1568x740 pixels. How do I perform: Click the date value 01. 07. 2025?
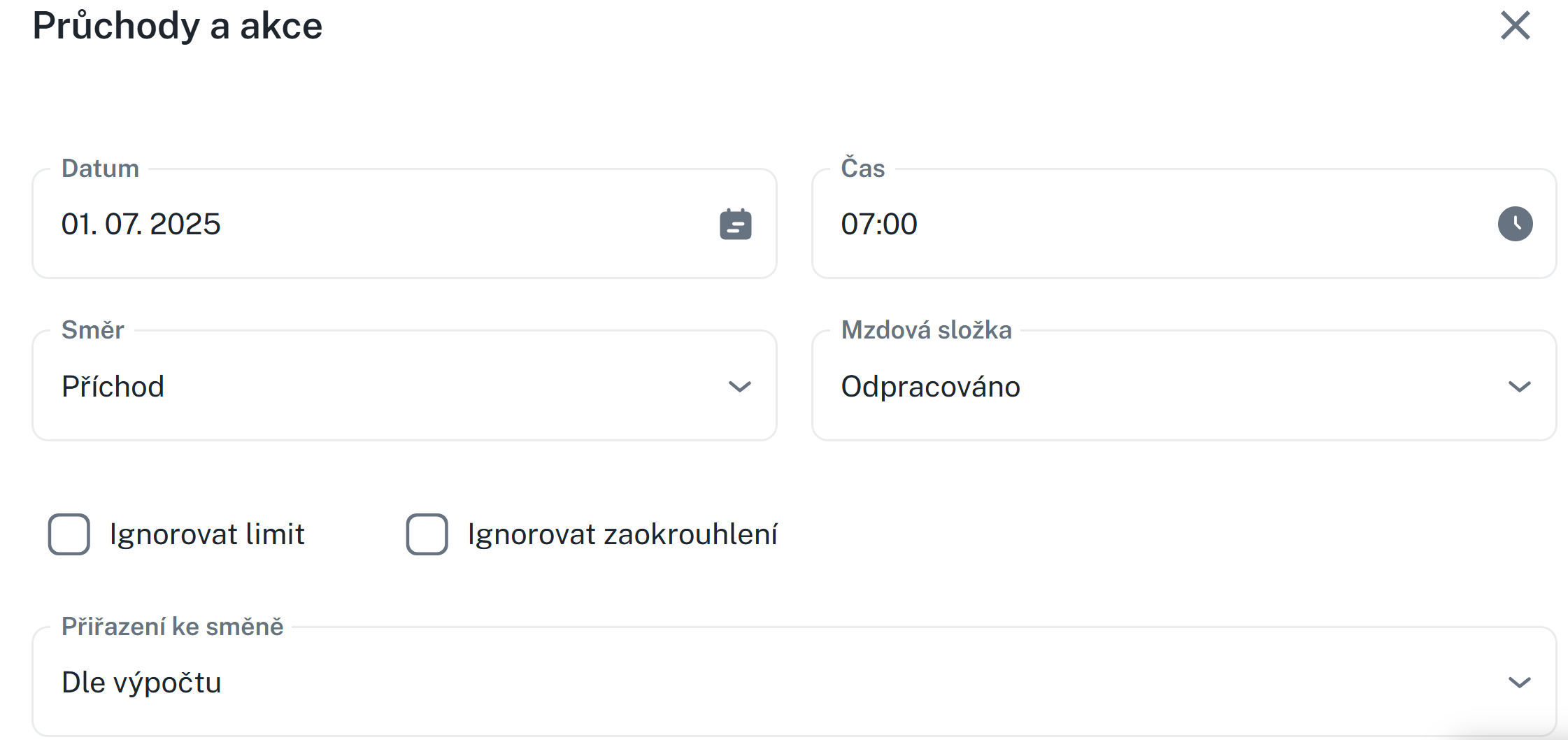coord(141,225)
